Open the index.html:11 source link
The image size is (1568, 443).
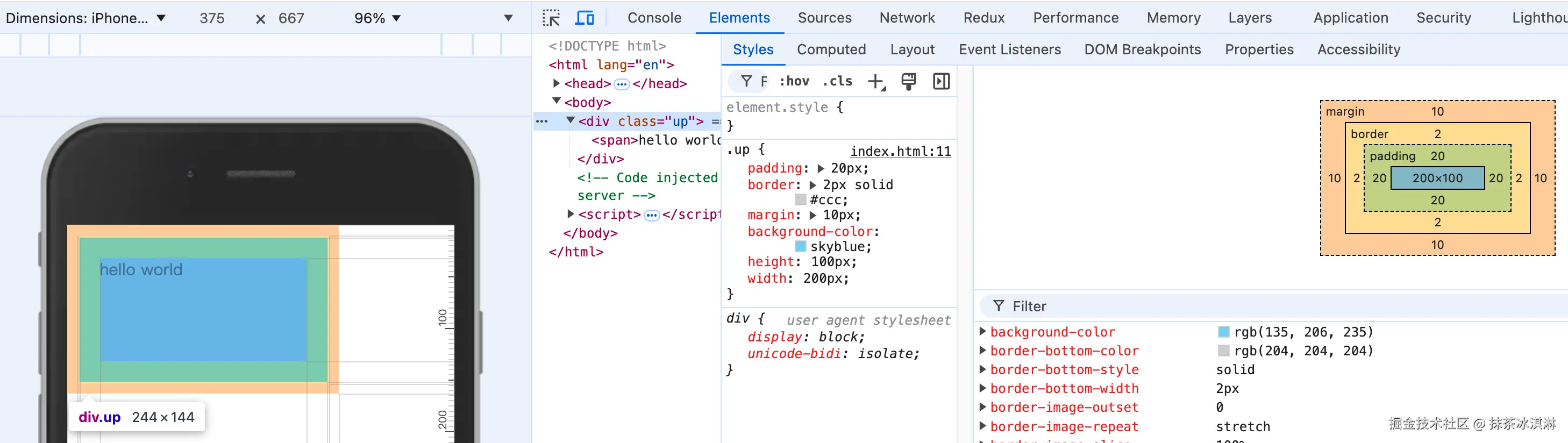click(900, 151)
